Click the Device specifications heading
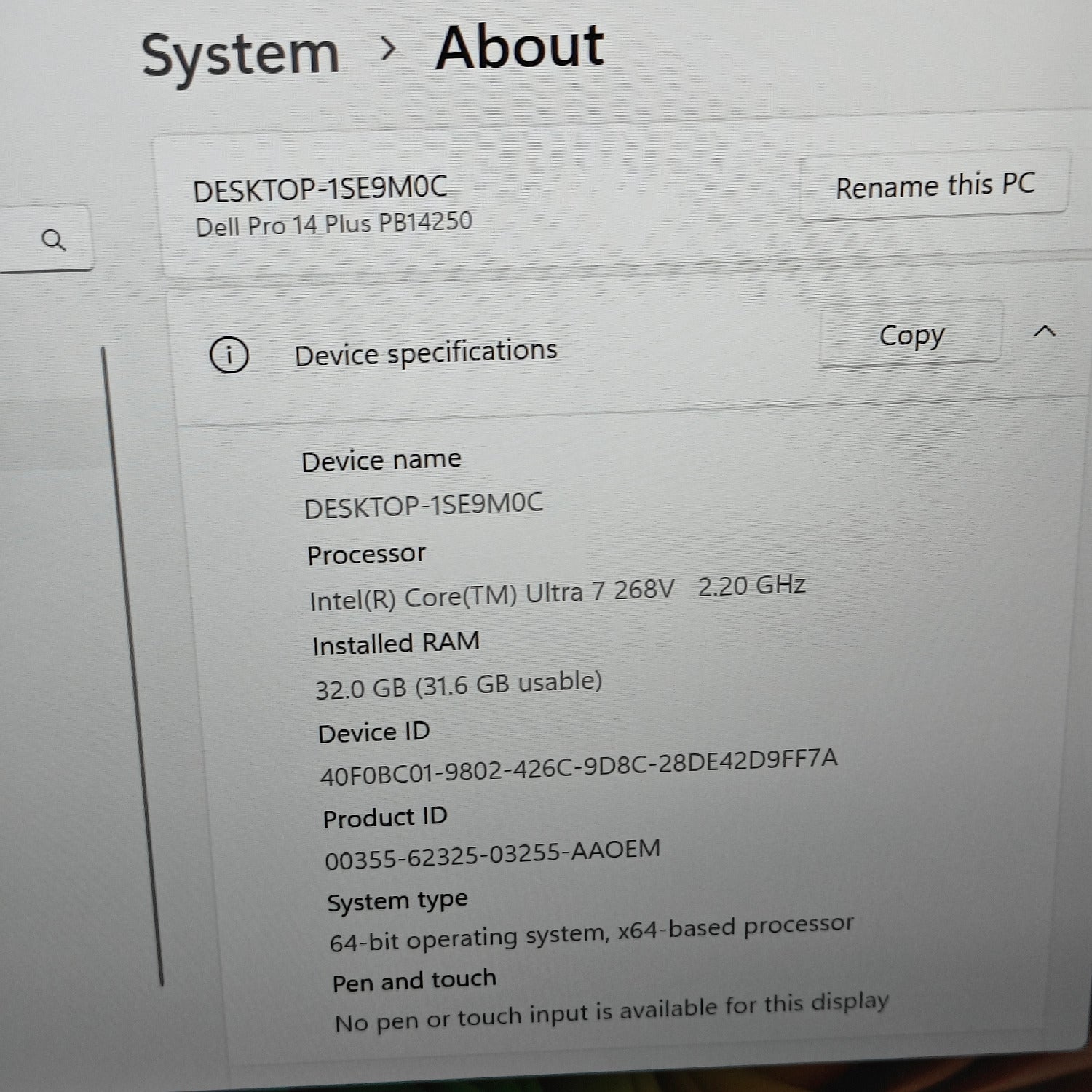The width and height of the screenshot is (1092, 1092). (426, 352)
